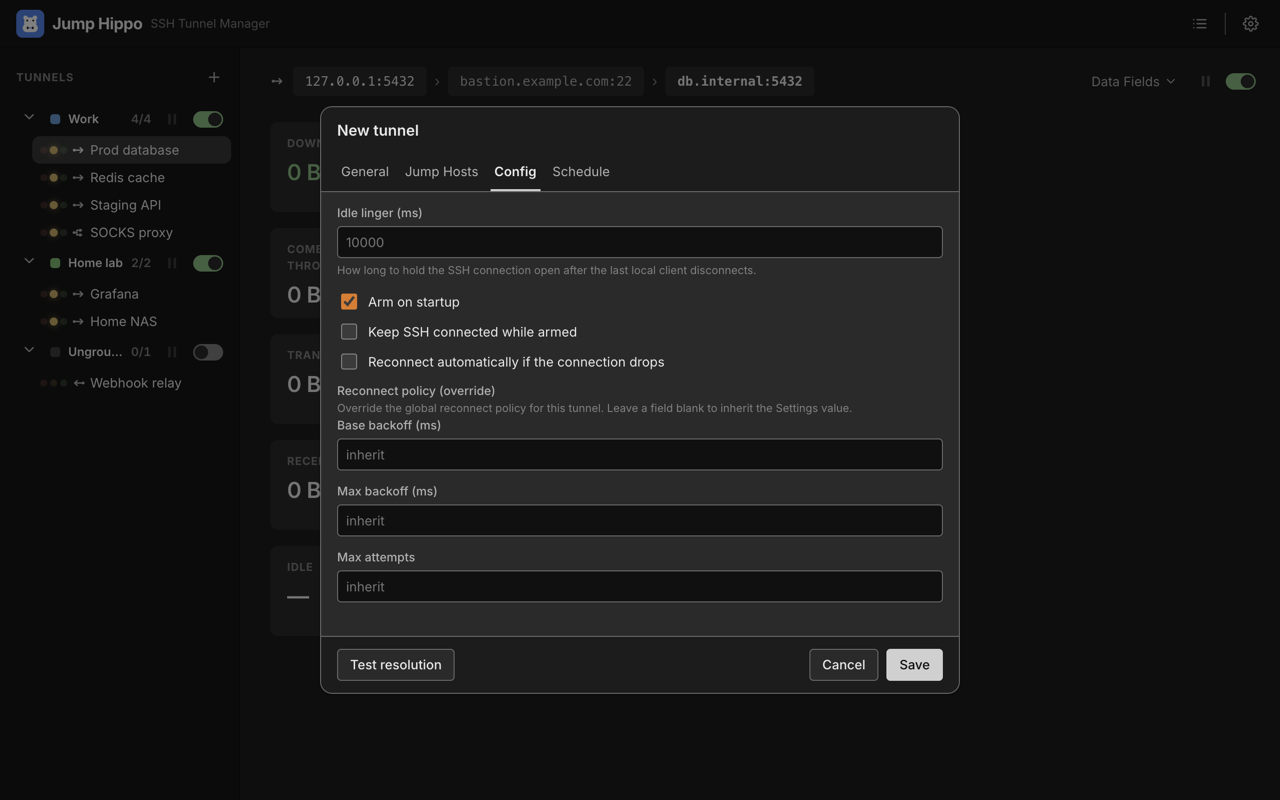The width and height of the screenshot is (1280, 800).
Task: Click the '0/1' count for Ungrouped
Action: pyautogui.click(x=141, y=352)
